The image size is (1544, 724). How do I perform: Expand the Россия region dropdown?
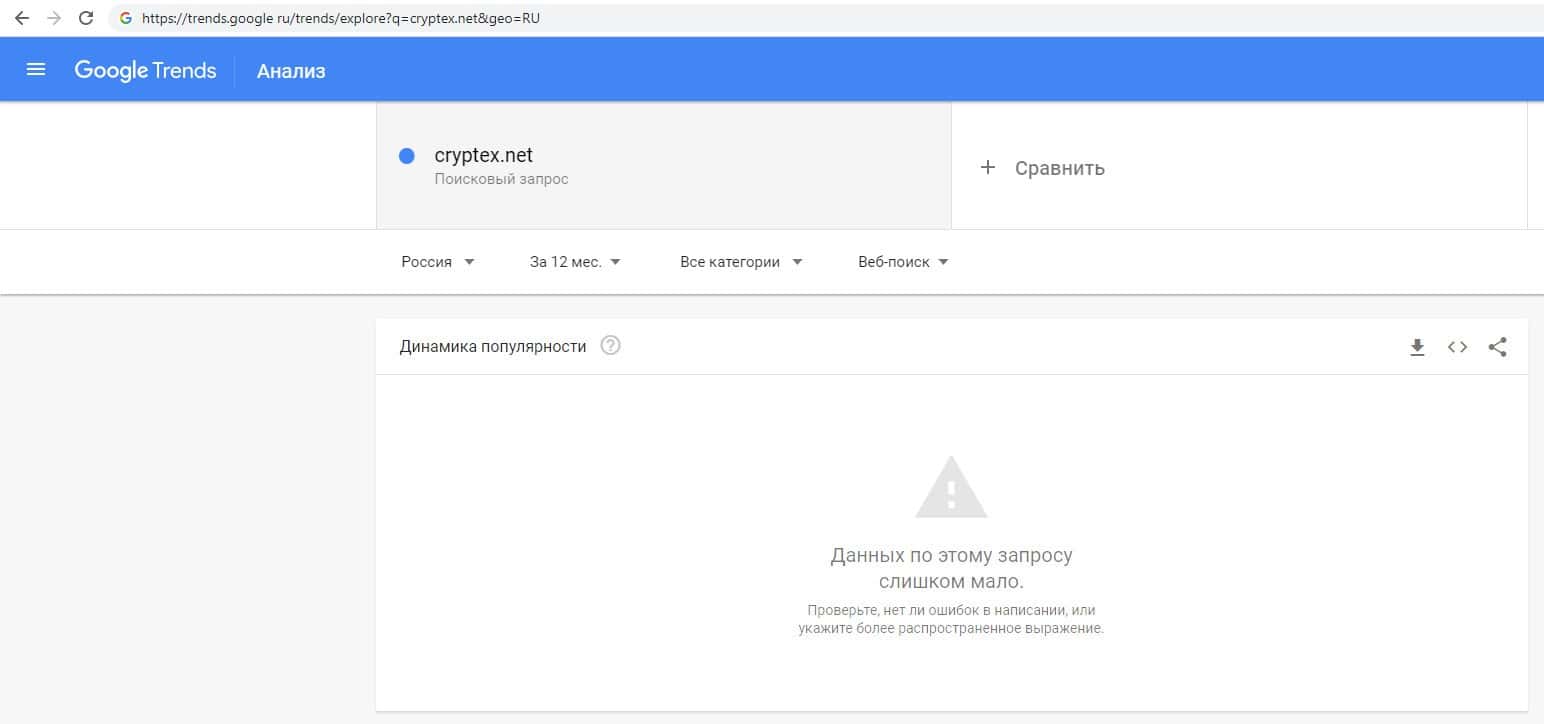[438, 262]
